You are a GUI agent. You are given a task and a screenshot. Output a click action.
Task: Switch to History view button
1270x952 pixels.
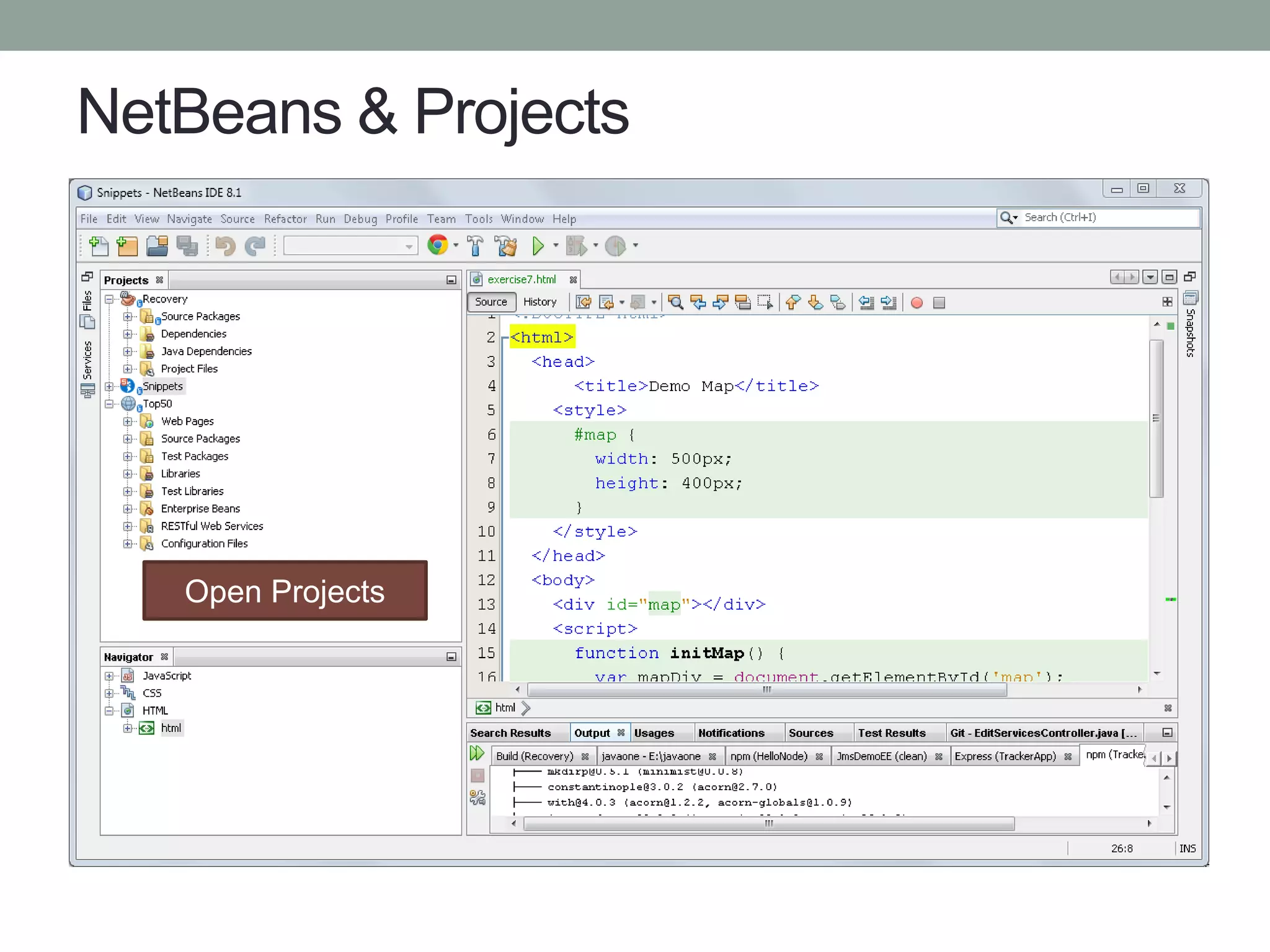[540, 302]
